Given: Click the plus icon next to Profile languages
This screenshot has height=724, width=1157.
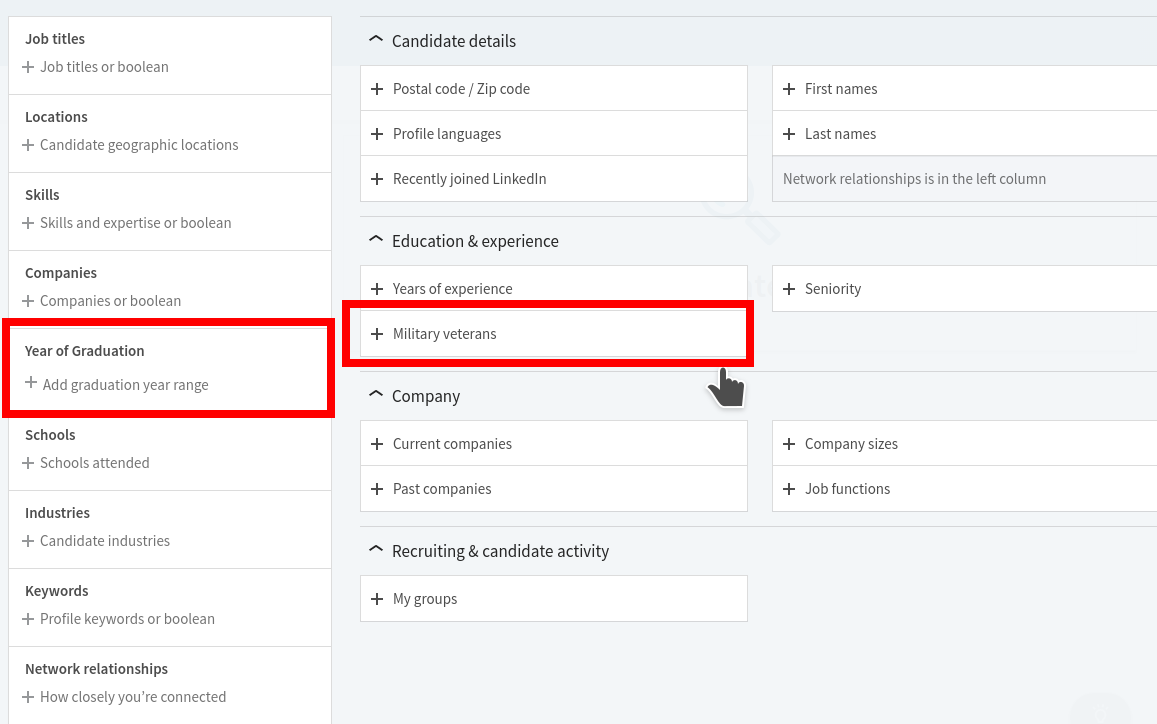Looking at the screenshot, I should 377,134.
